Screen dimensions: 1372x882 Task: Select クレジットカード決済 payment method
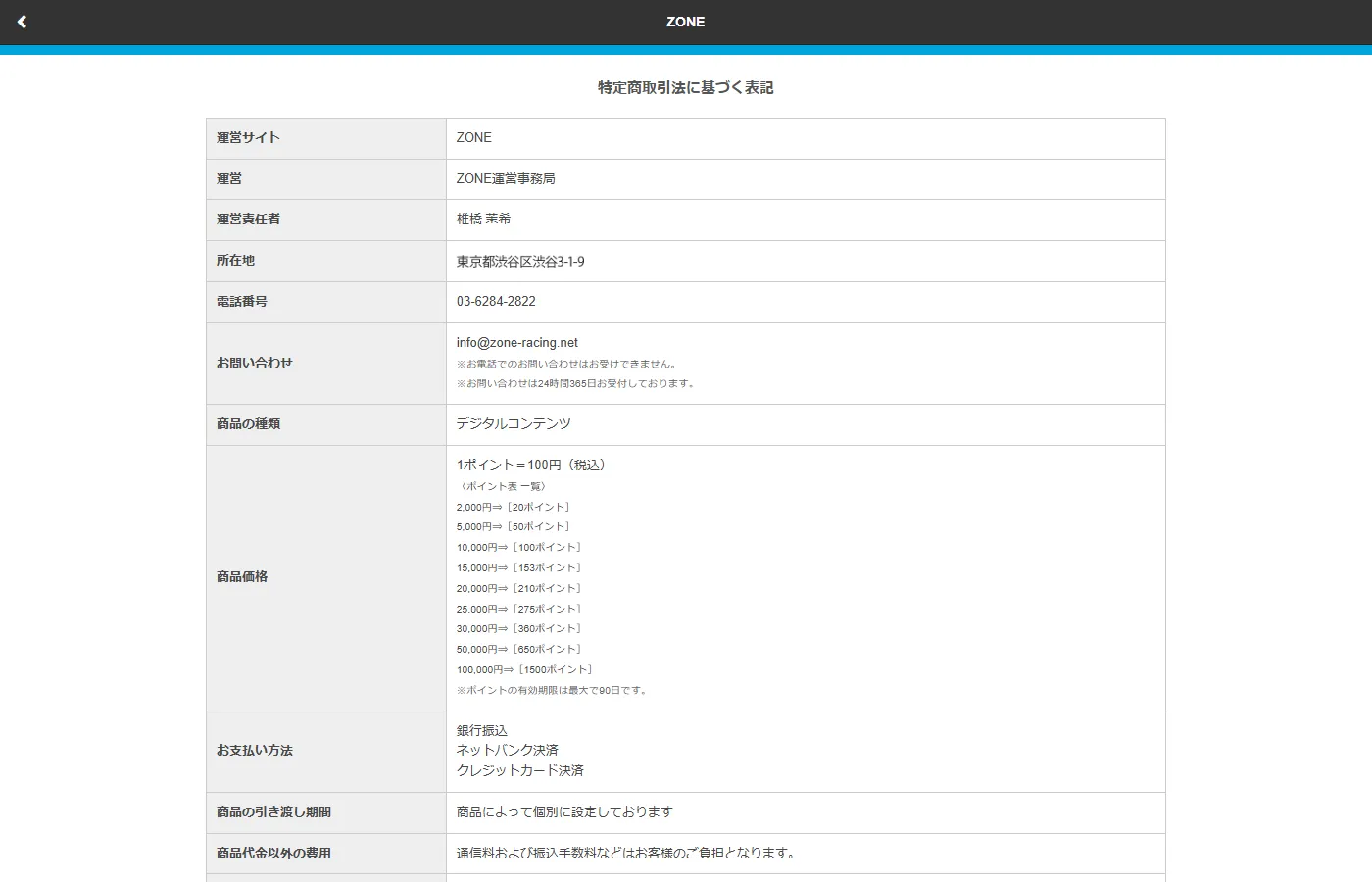[520, 770]
